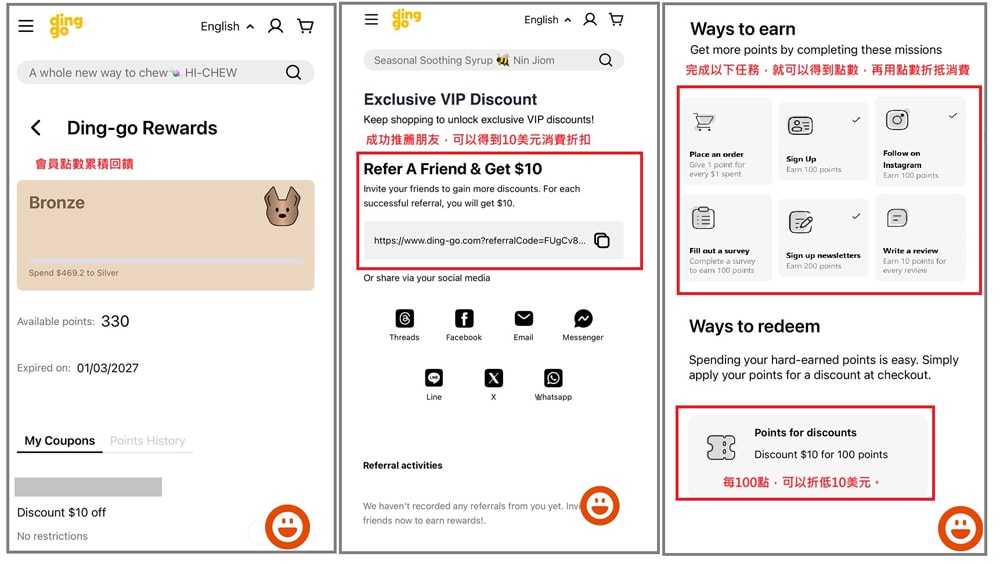The width and height of the screenshot is (1000, 564).
Task: Switch to the Points History tab
Action: 147,440
